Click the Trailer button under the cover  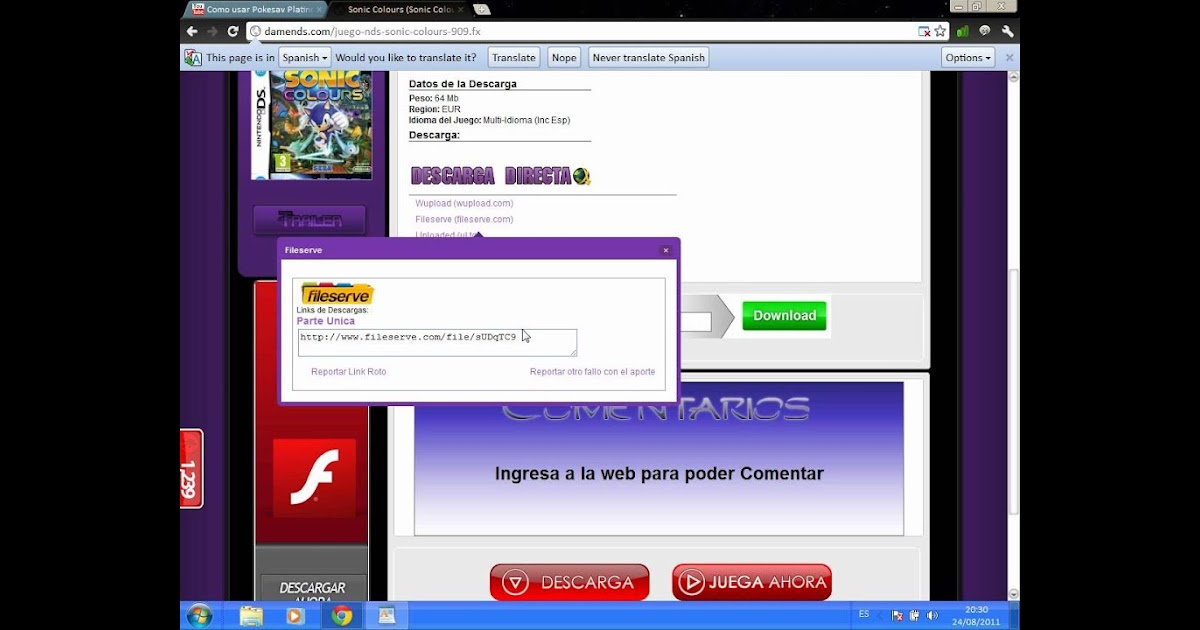click(x=309, y=220)
